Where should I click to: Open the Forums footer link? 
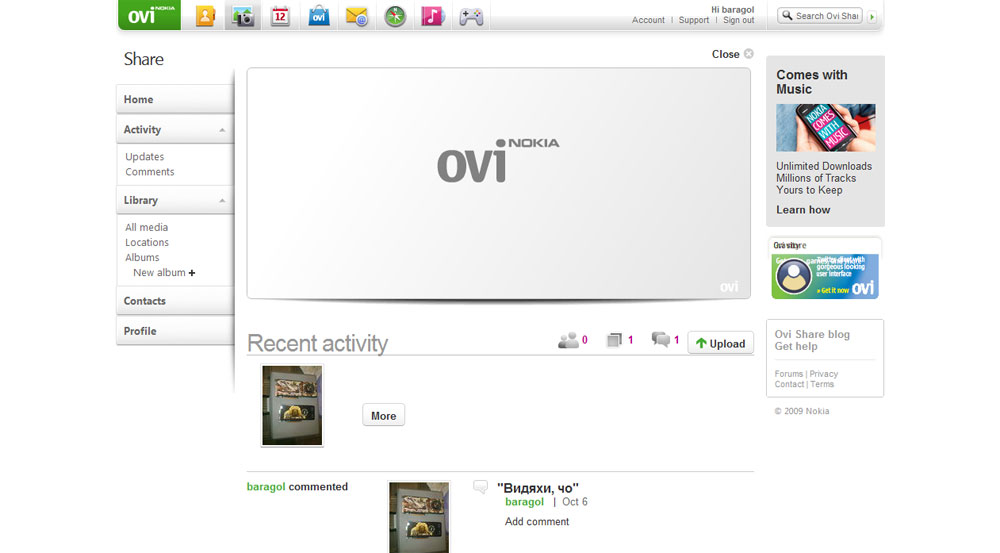pos(788,374)
